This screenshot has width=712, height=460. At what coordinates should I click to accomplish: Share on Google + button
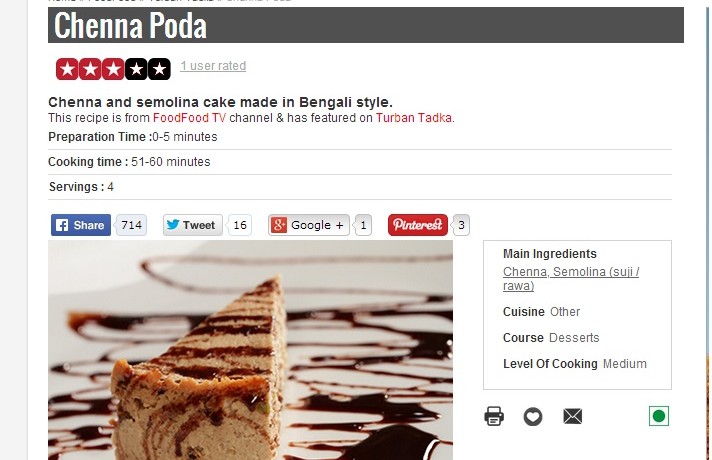coord(309,225)
